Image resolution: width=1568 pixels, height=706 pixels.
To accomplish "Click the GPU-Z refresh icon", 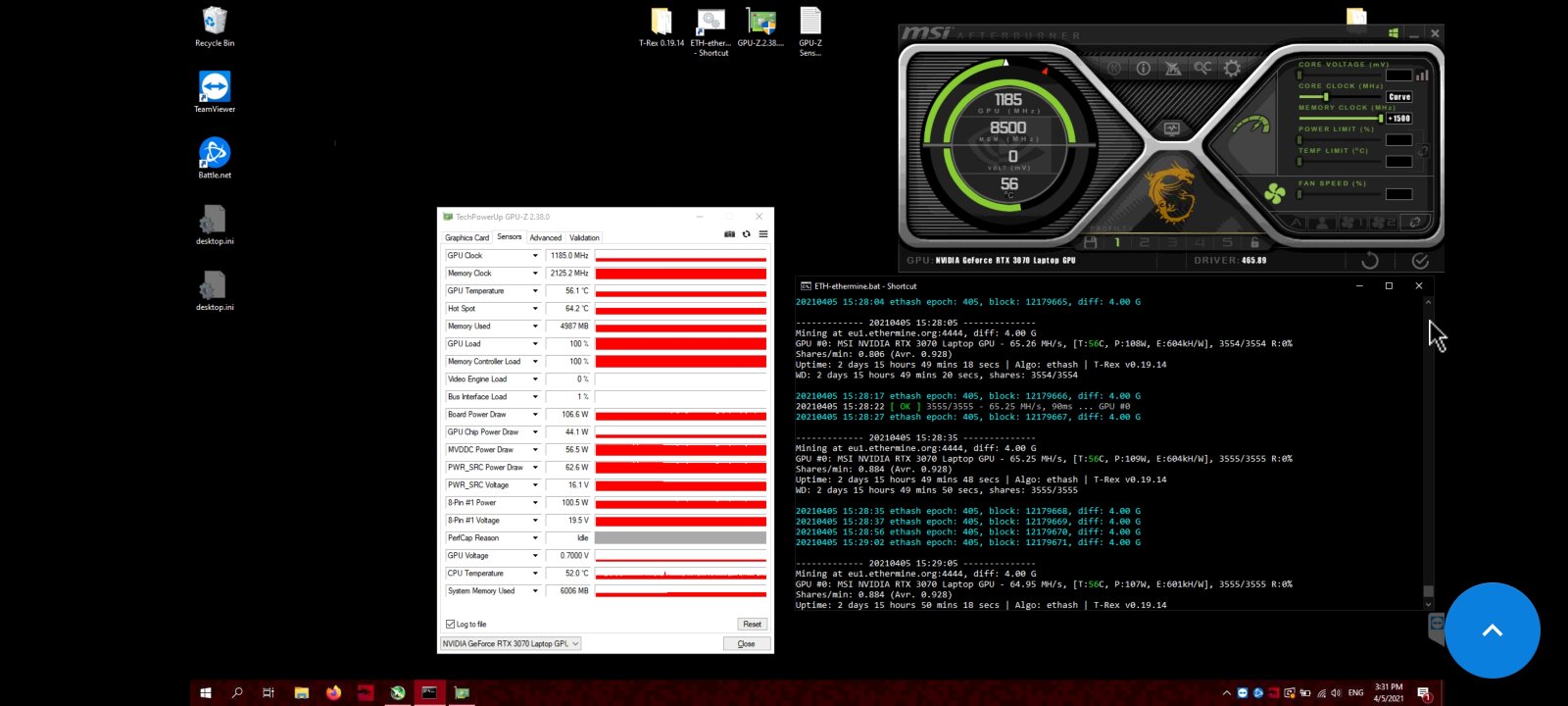I will pos(746,234).
